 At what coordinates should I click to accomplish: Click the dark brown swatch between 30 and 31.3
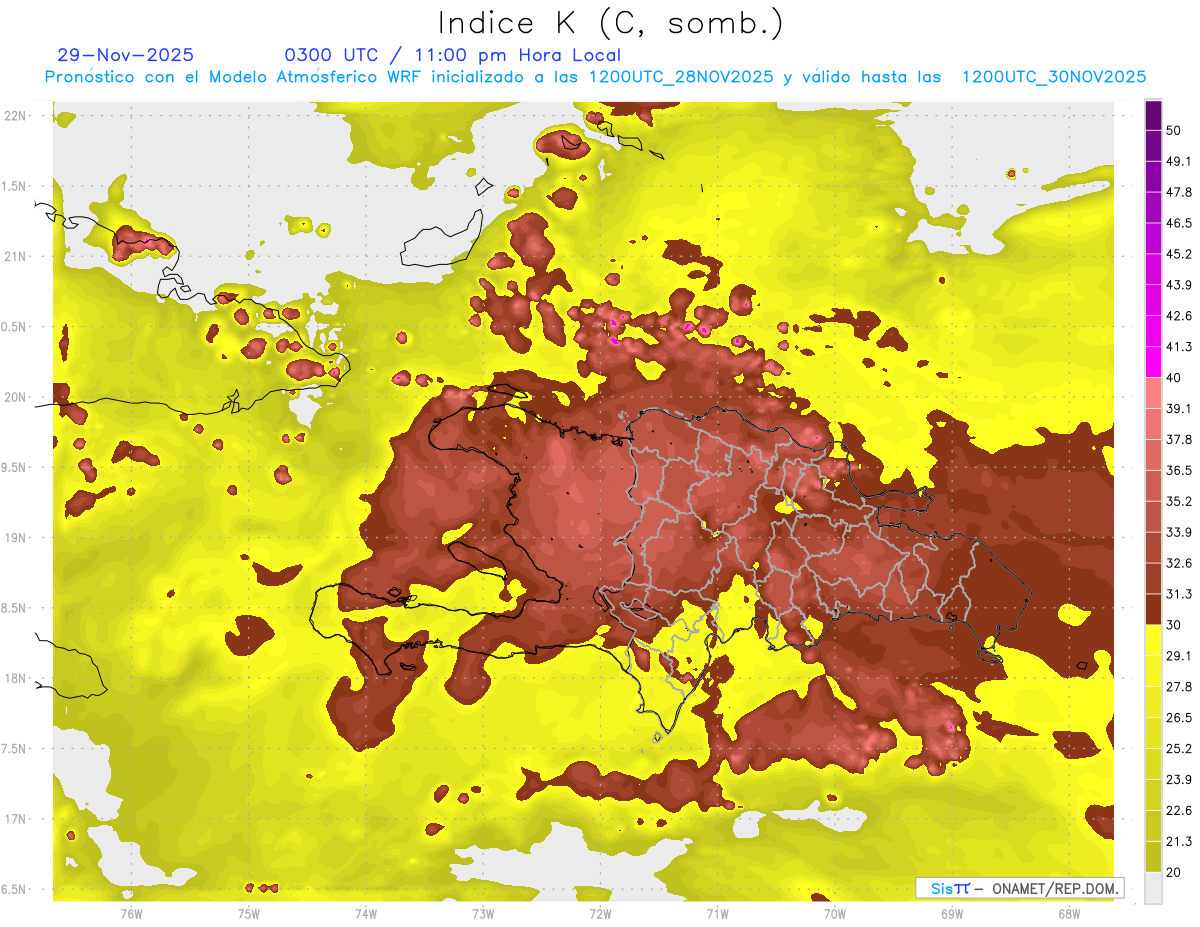click(x=1153, y=610)
